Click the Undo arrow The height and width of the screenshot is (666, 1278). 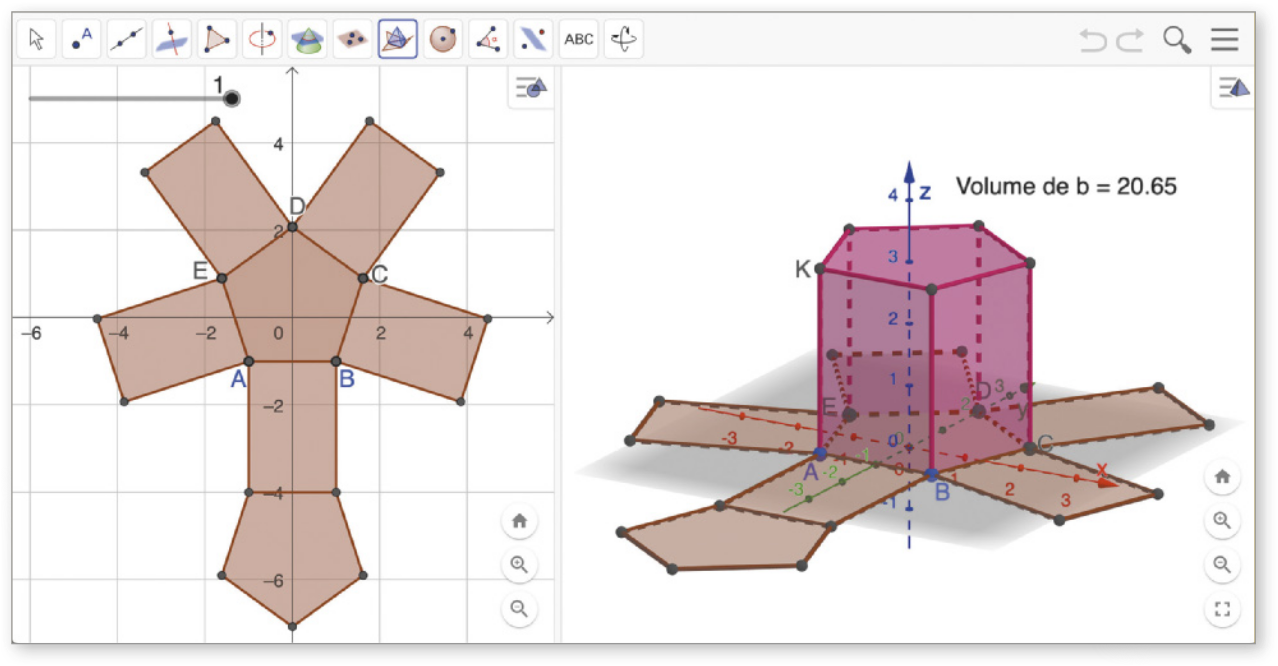point(1093,40)
